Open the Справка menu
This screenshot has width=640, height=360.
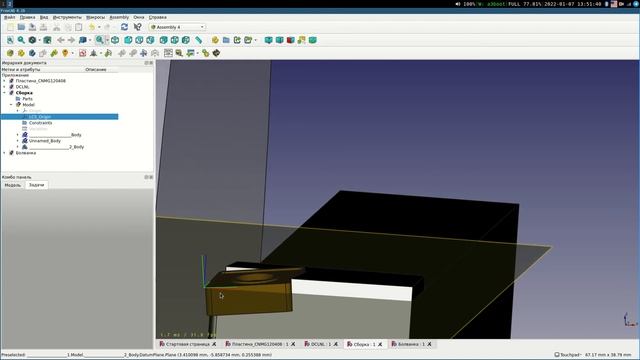tap(158, 17)
